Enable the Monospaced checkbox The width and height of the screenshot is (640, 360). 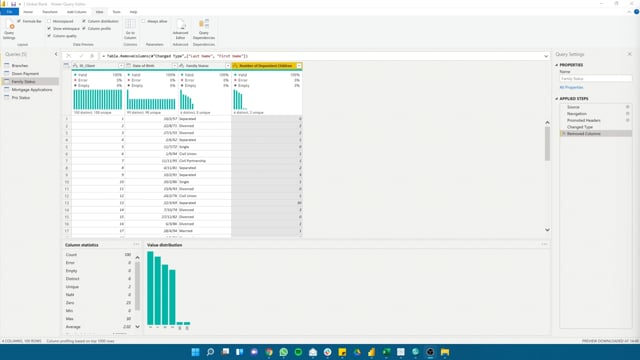click(49, 21)
